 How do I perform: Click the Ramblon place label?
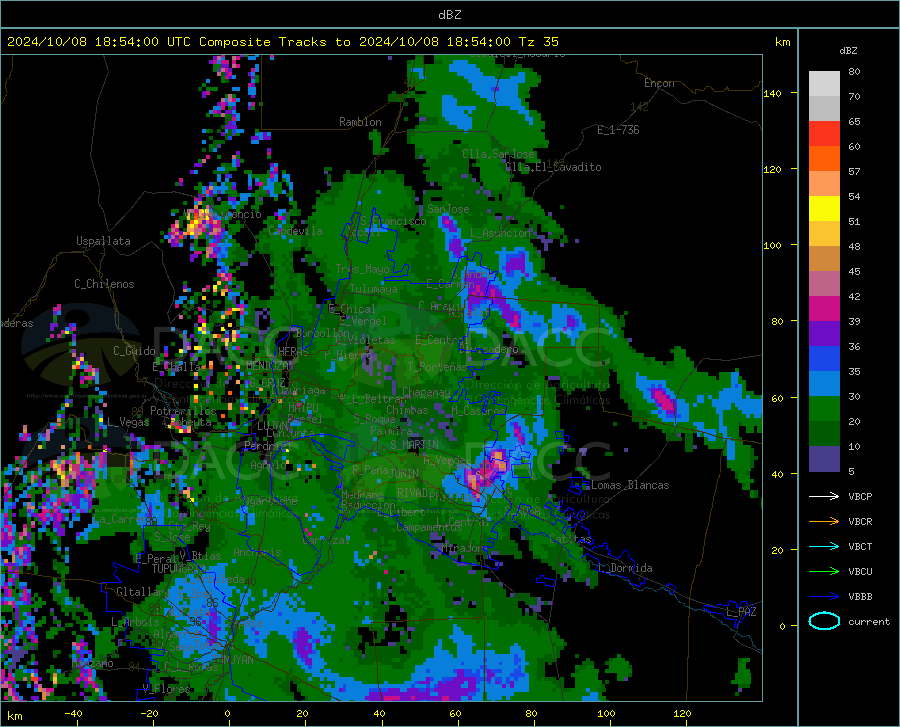pyautogui.click(x=360, y=122)
